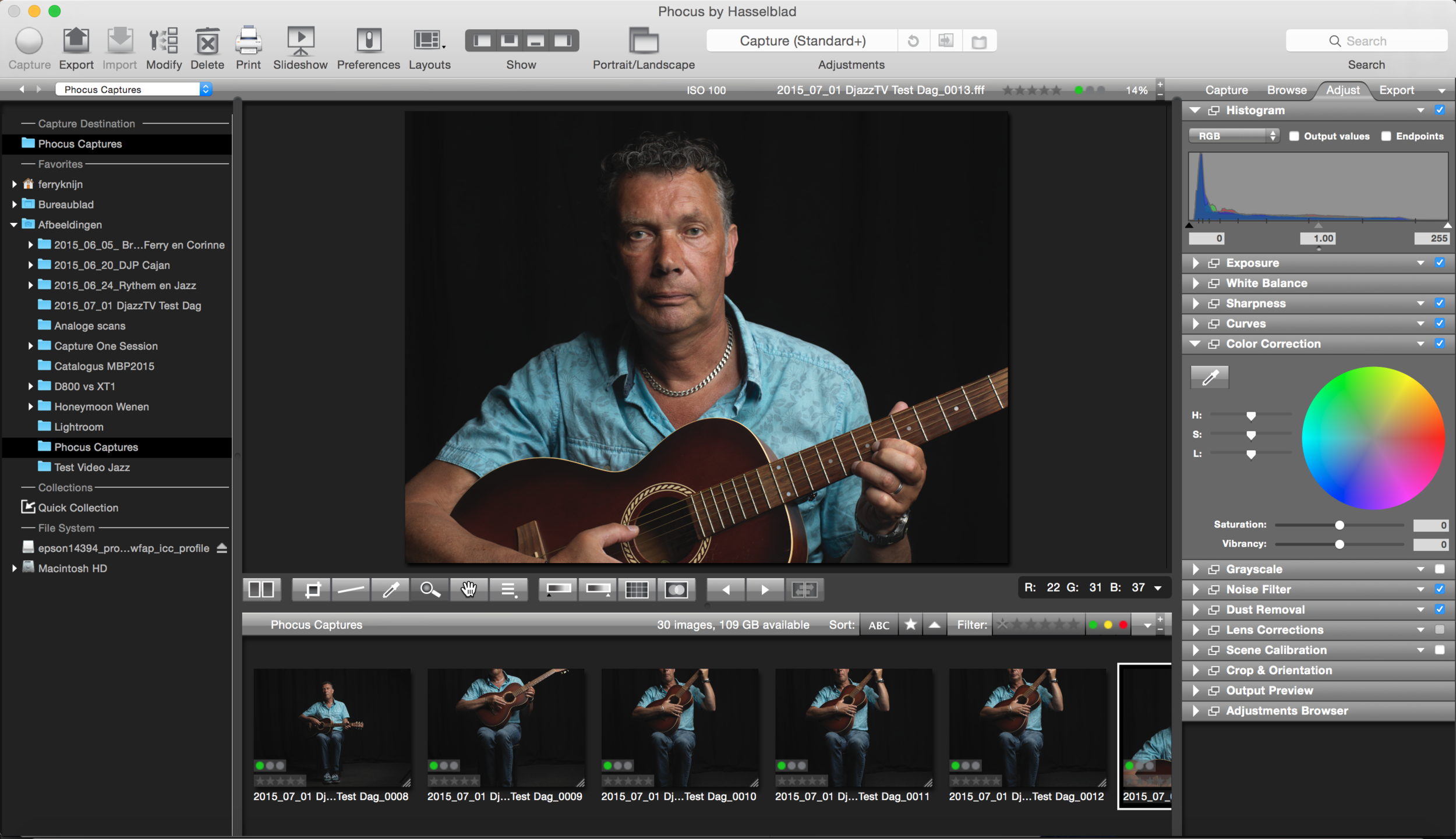Open the Capture (Standard+) adjustments preset
The image size is (1456, 839).
coord(802,41)
